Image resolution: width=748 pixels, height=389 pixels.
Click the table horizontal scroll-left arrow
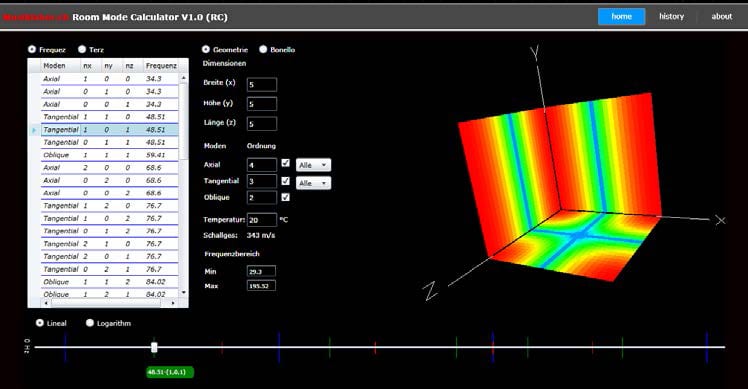coord(46,303)
